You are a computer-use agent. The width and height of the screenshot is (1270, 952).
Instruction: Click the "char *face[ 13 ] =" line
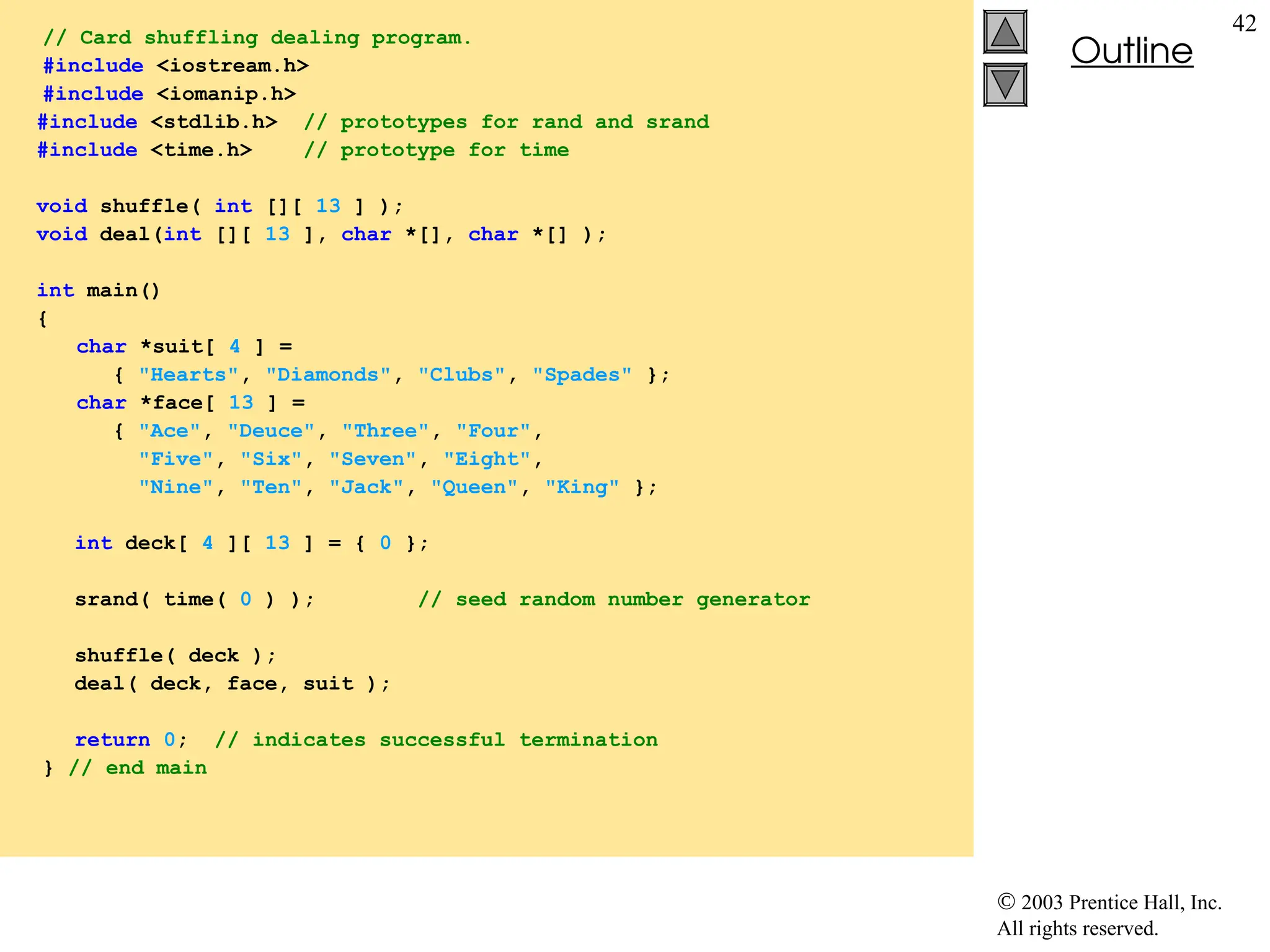(190, 403)
